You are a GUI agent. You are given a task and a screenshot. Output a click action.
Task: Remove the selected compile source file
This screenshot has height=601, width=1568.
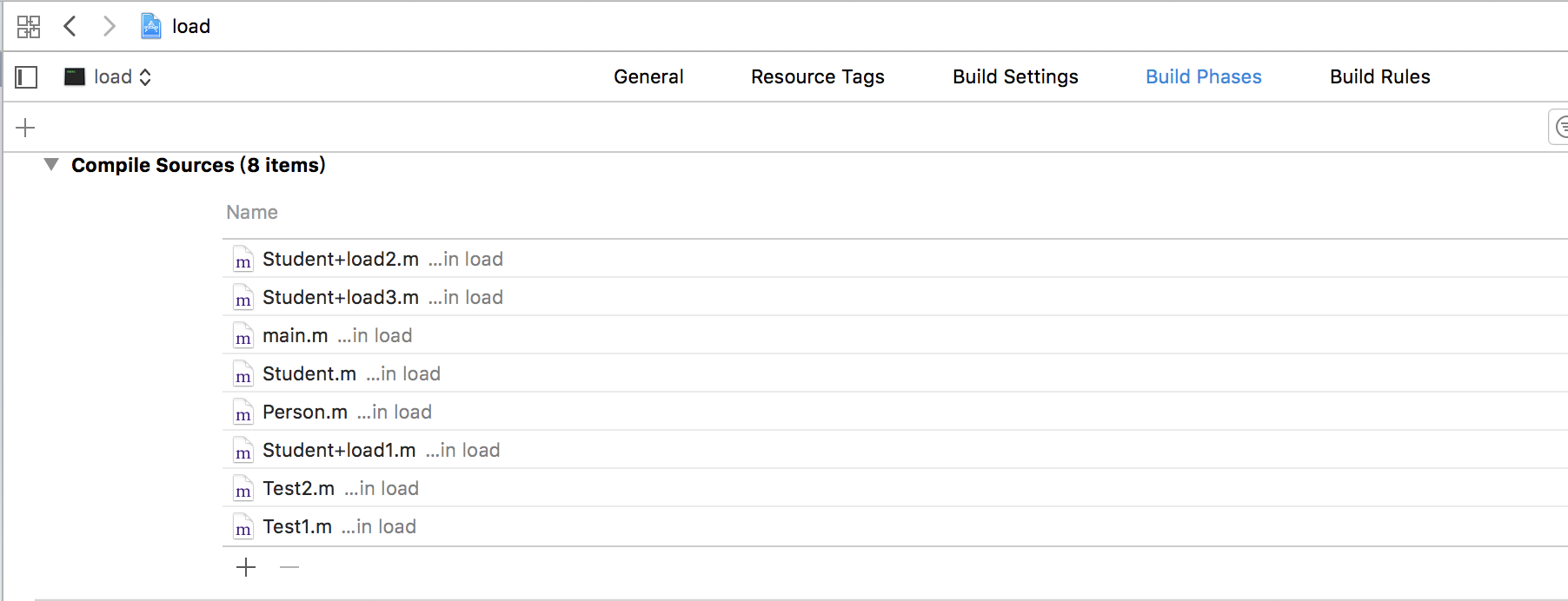(x=289, y=568)
